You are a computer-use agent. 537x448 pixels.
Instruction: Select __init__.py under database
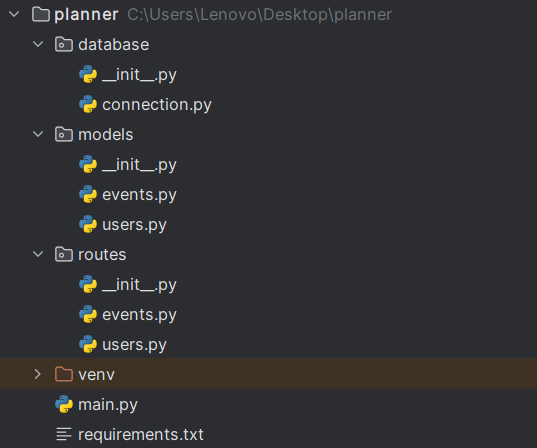coord(139,75)
